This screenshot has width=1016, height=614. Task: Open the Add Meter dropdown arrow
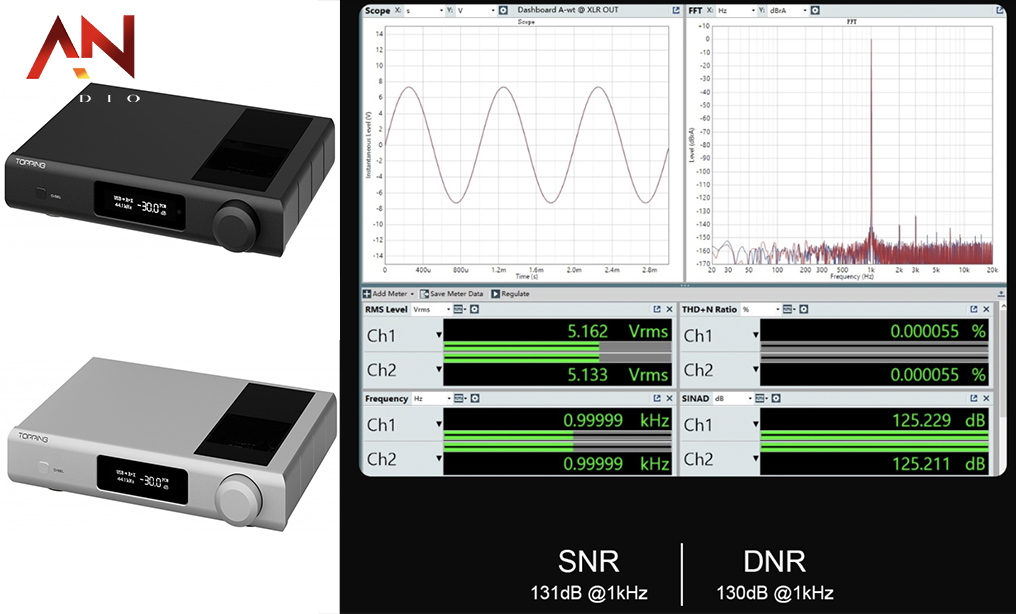412,294
